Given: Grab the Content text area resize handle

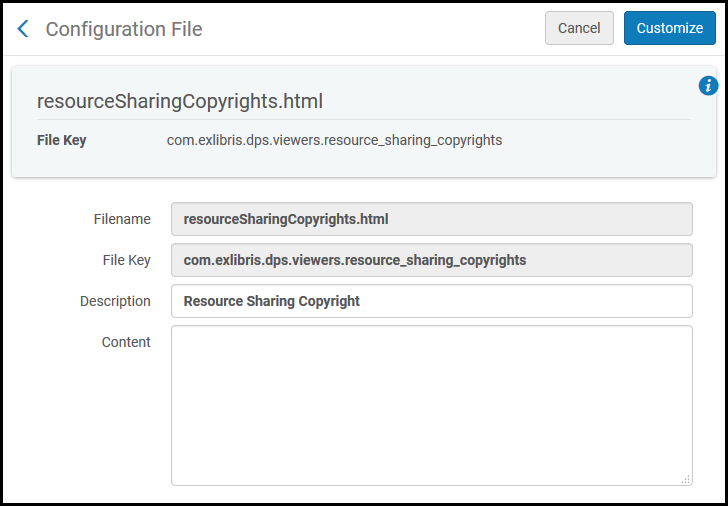Looking at the screenshot, I should point(686,480).
